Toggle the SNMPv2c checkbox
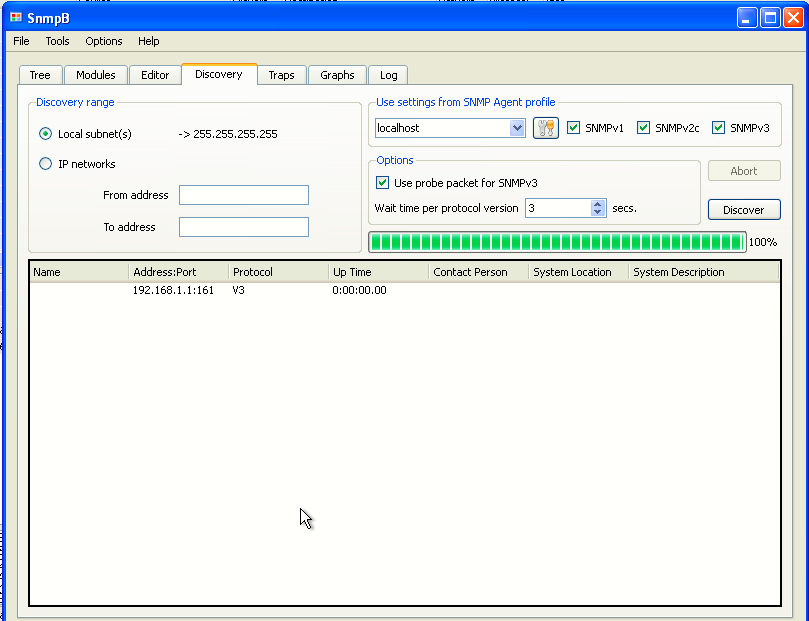This screenshot has width=809, height=621. [643, 128]
